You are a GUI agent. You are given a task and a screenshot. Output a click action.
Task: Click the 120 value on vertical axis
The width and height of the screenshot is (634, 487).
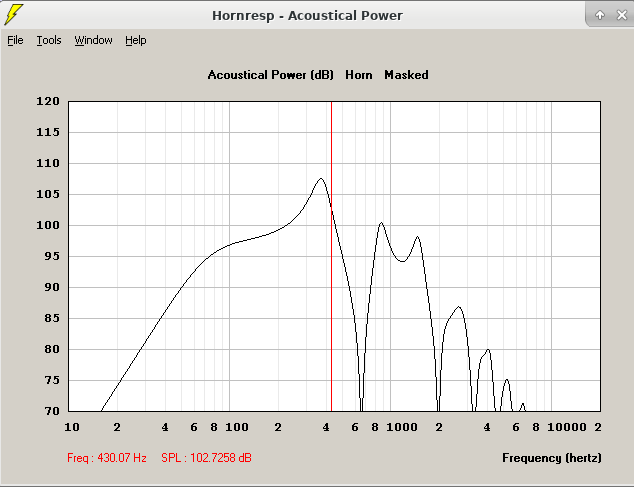coord(48,101)
